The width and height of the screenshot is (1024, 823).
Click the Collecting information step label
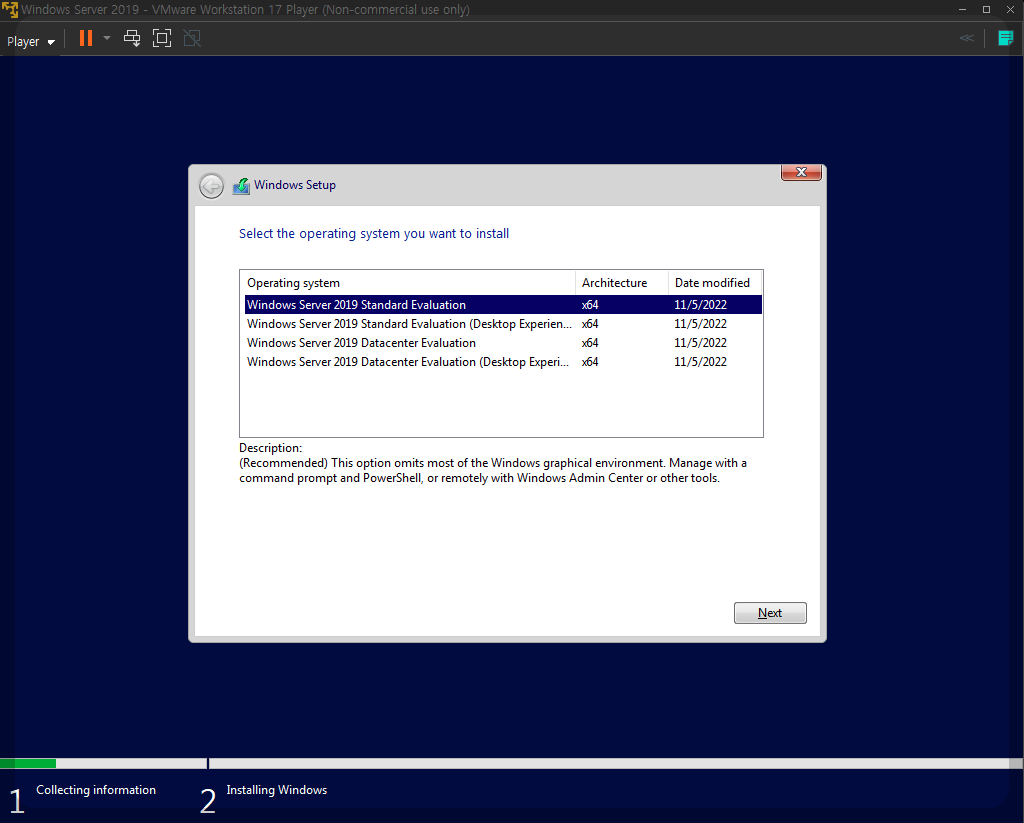[96, 789]
